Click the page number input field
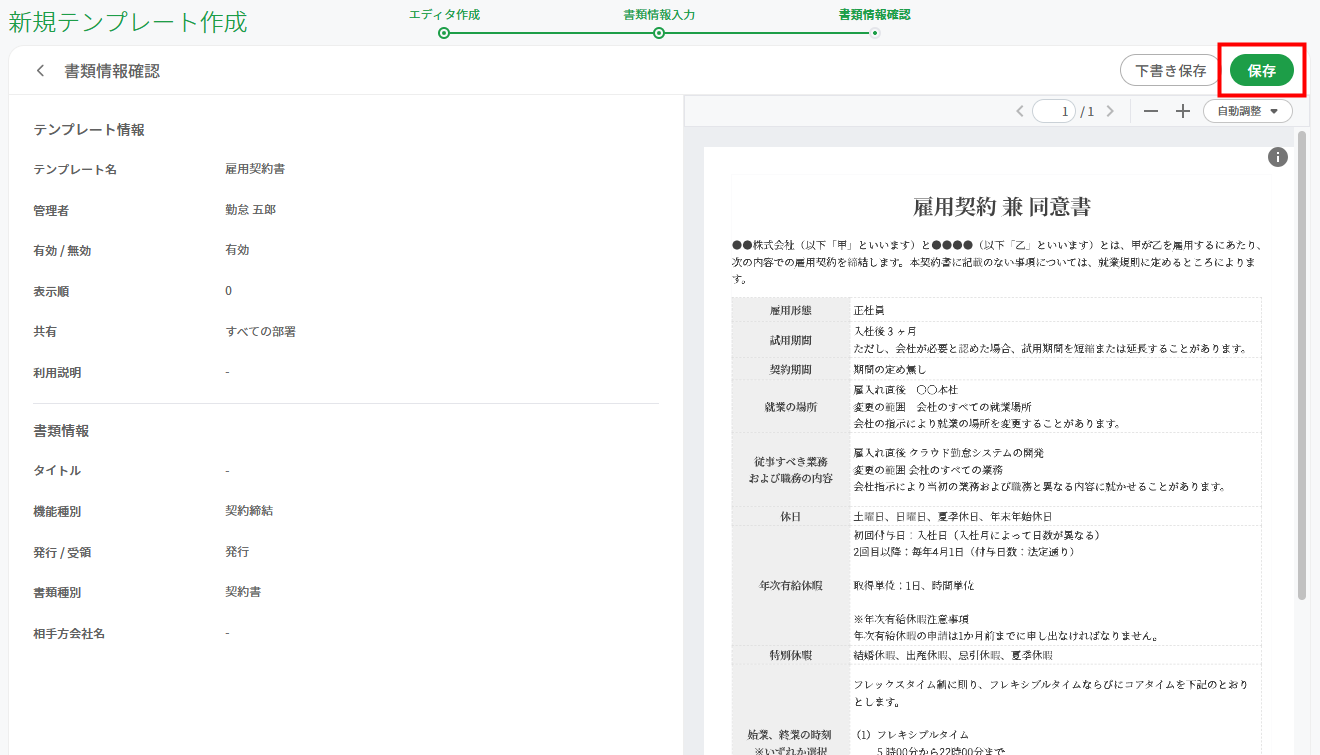This screenshot has height=755, width=1320. pos(1054,111)
